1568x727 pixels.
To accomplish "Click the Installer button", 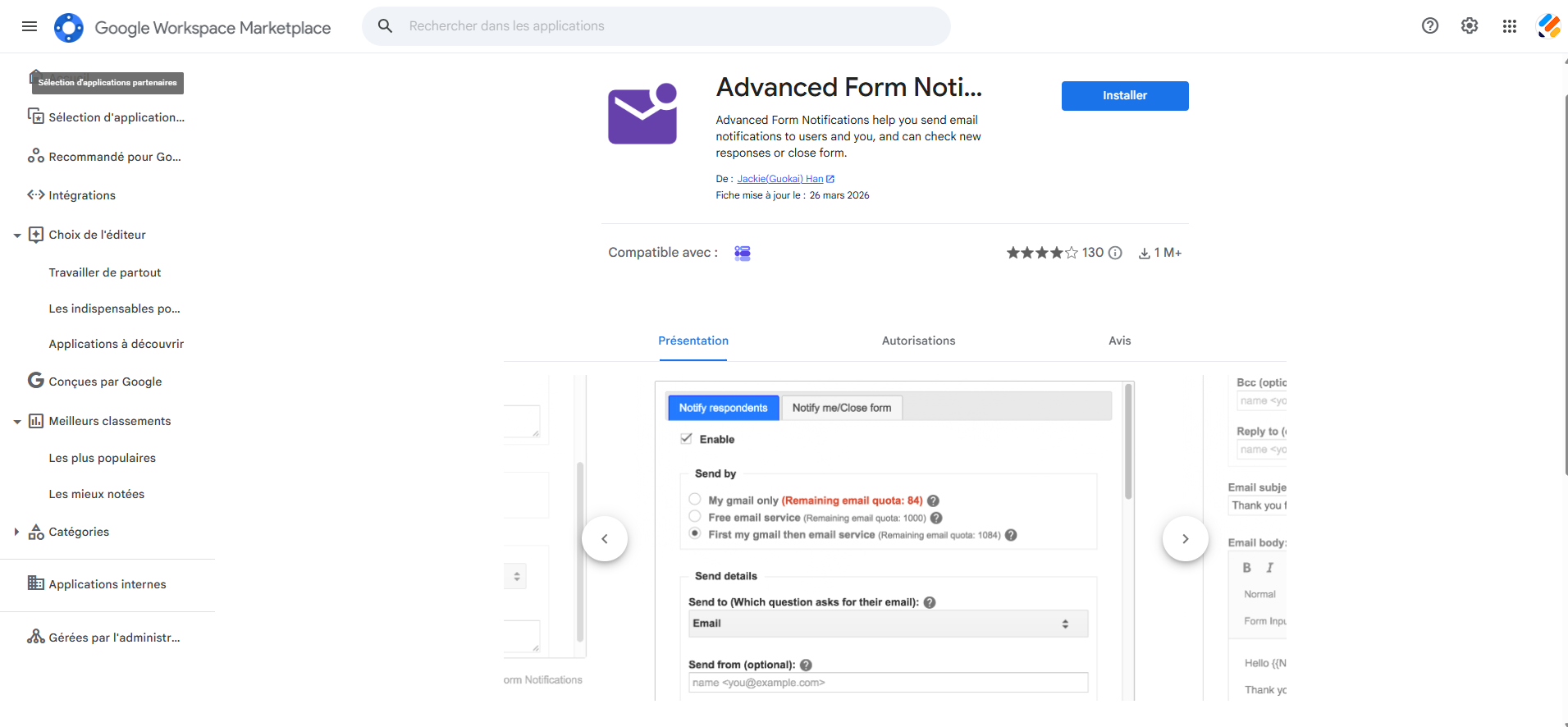I will pyautogui.click(x=1125, y=96).
